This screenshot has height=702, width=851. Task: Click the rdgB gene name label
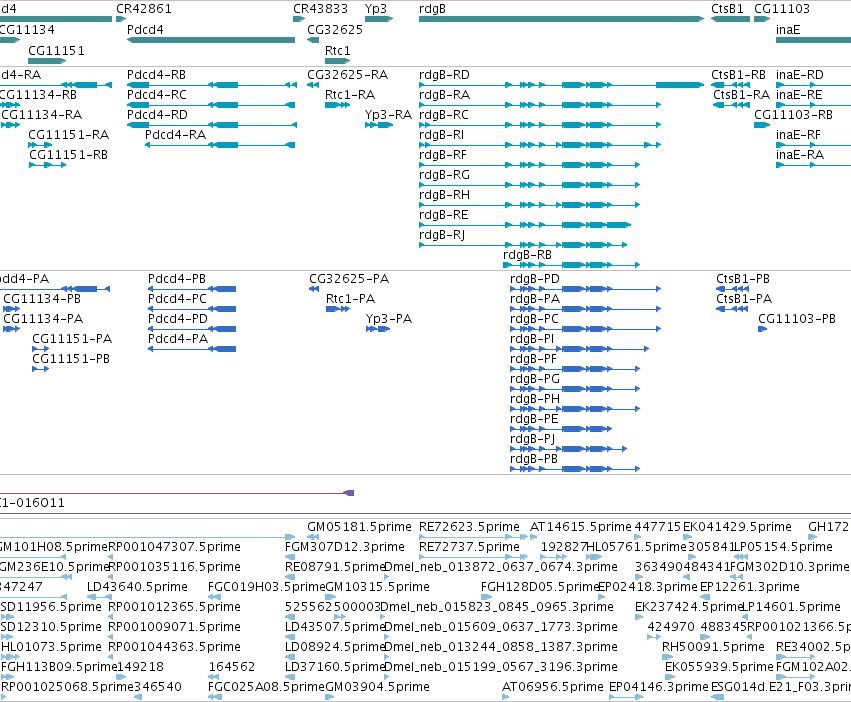click(432, 9)
